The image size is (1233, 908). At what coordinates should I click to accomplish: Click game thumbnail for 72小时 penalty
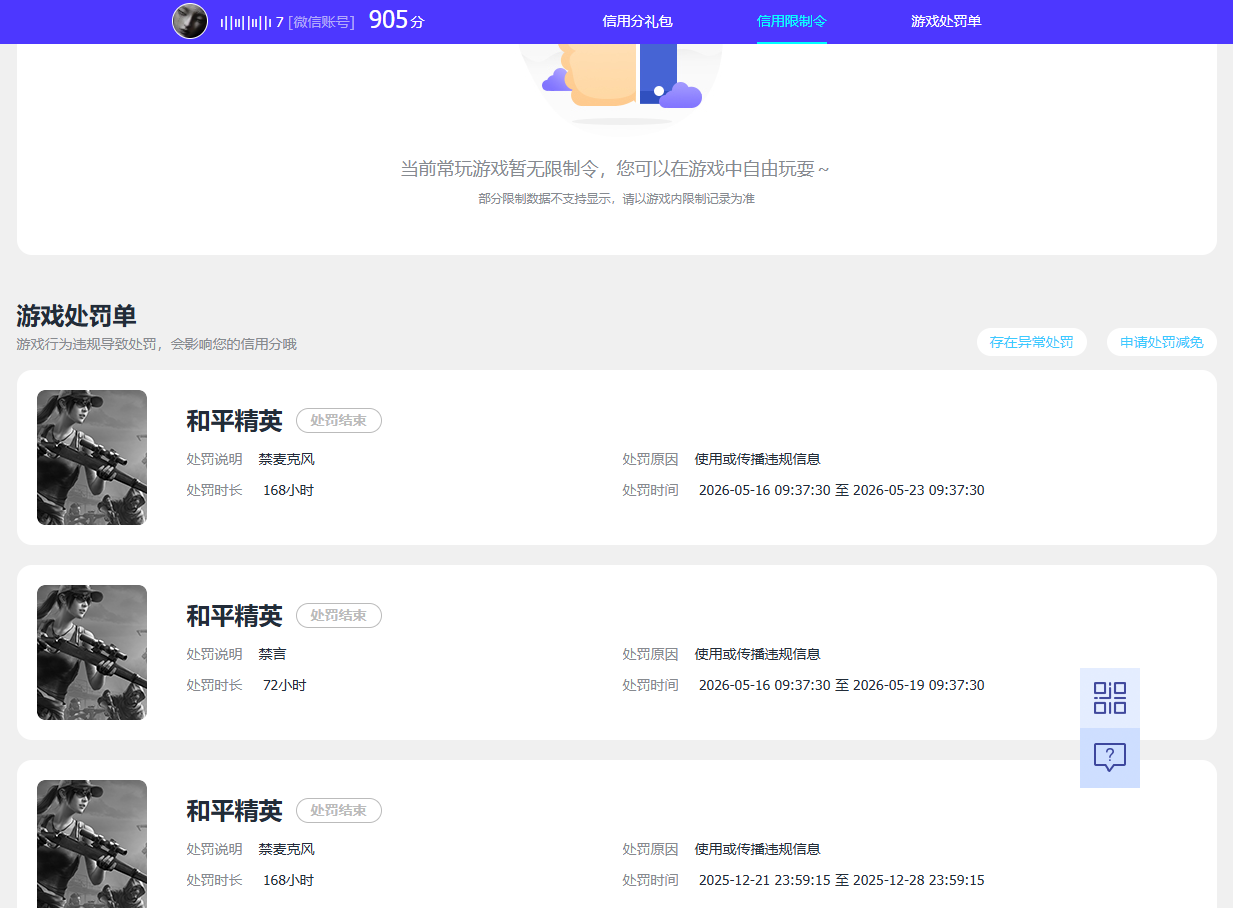(x=92, y=652)
